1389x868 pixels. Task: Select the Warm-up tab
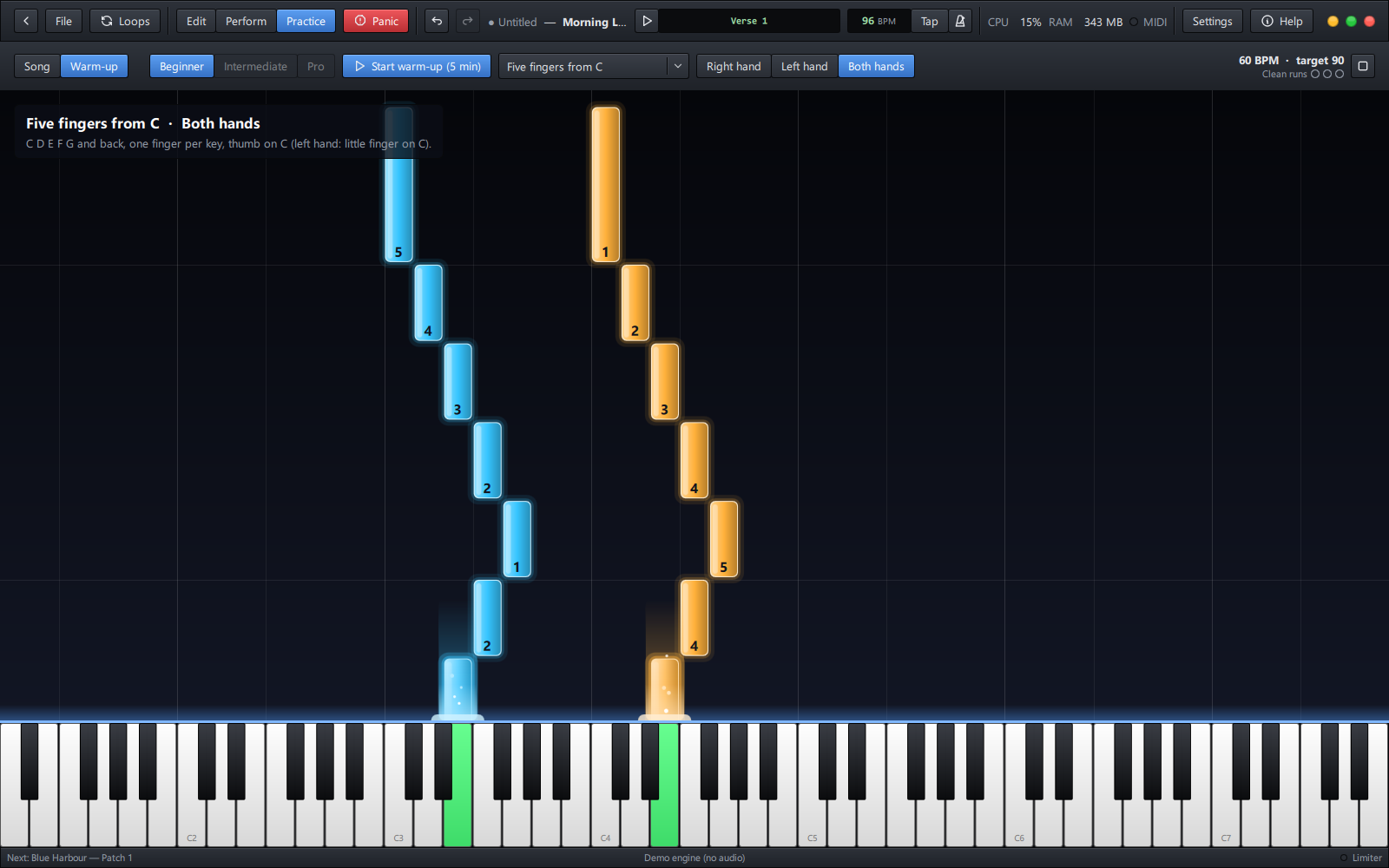[x=94, y=66]
